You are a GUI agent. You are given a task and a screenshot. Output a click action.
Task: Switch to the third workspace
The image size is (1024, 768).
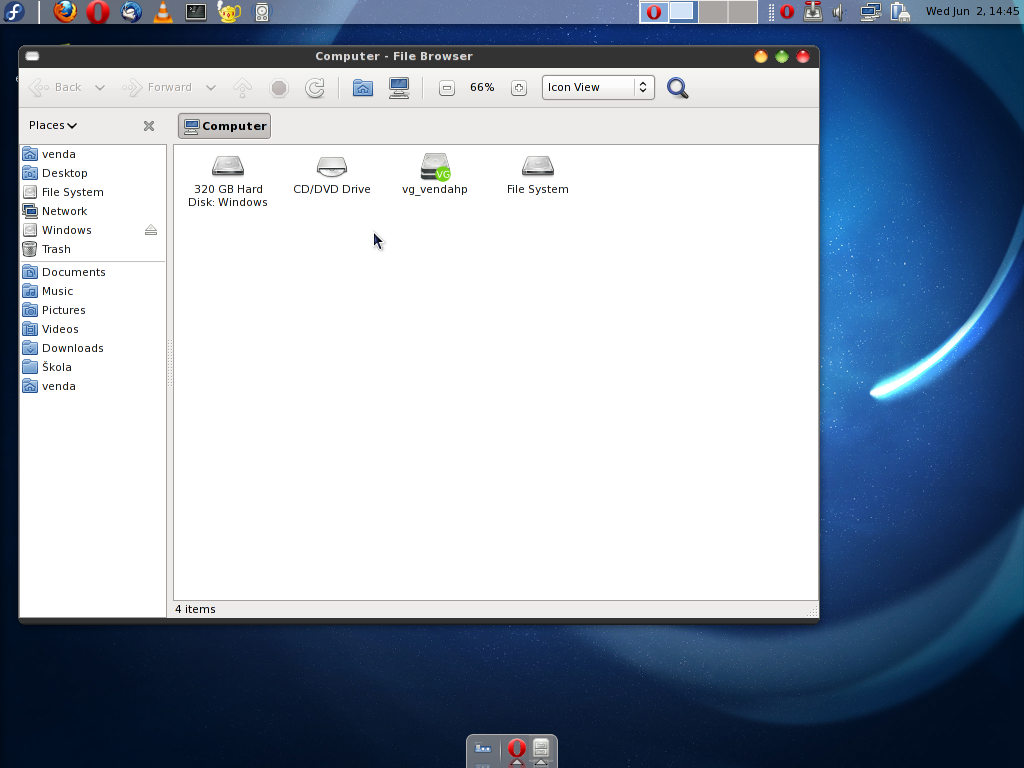(x=713, y=12)
